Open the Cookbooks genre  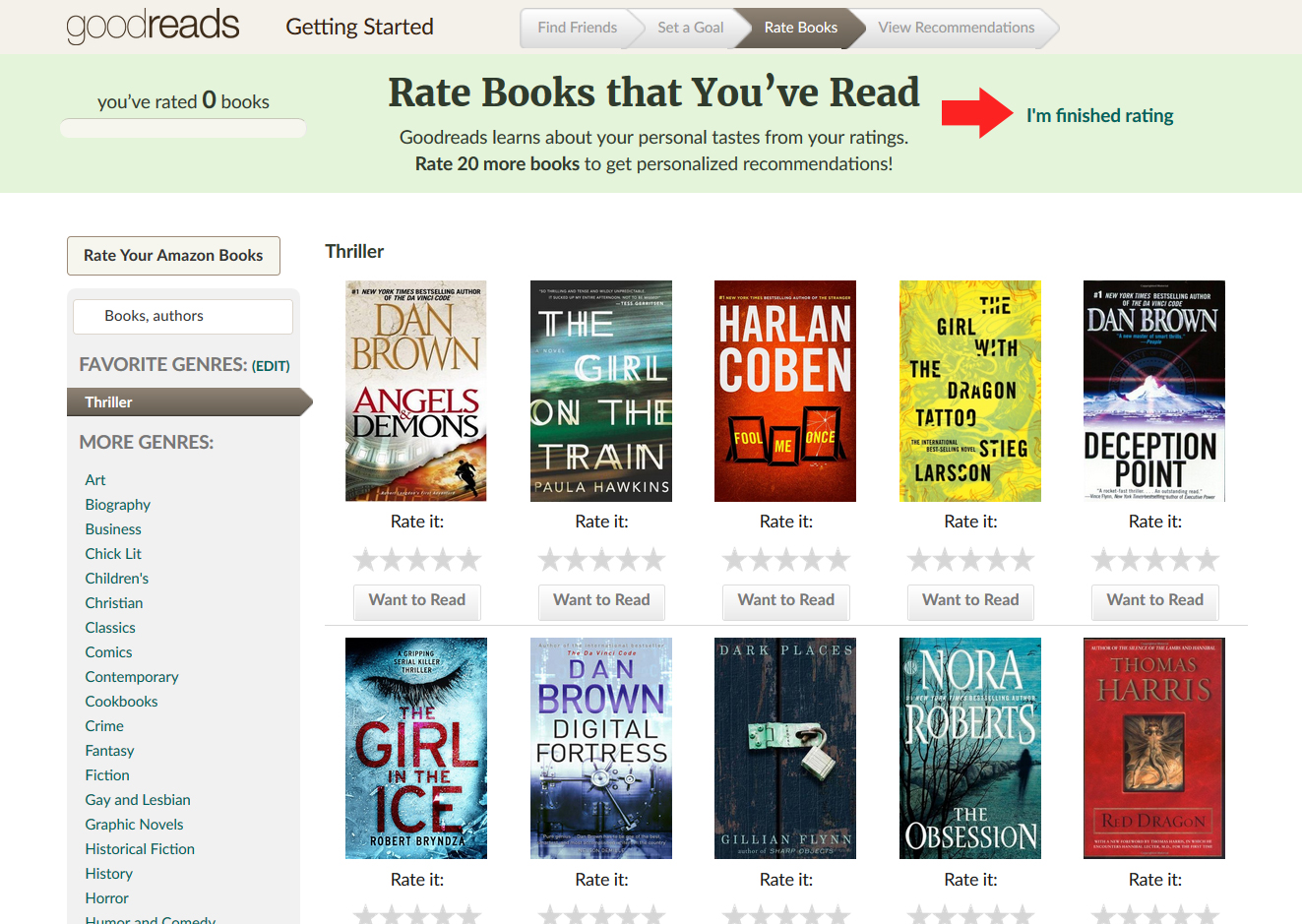point(121,702)
